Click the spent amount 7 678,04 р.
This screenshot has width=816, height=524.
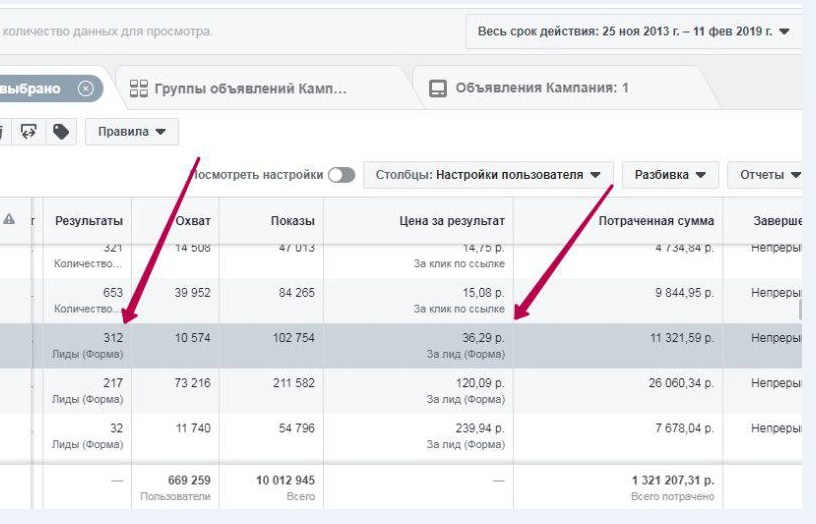(684, 428)
